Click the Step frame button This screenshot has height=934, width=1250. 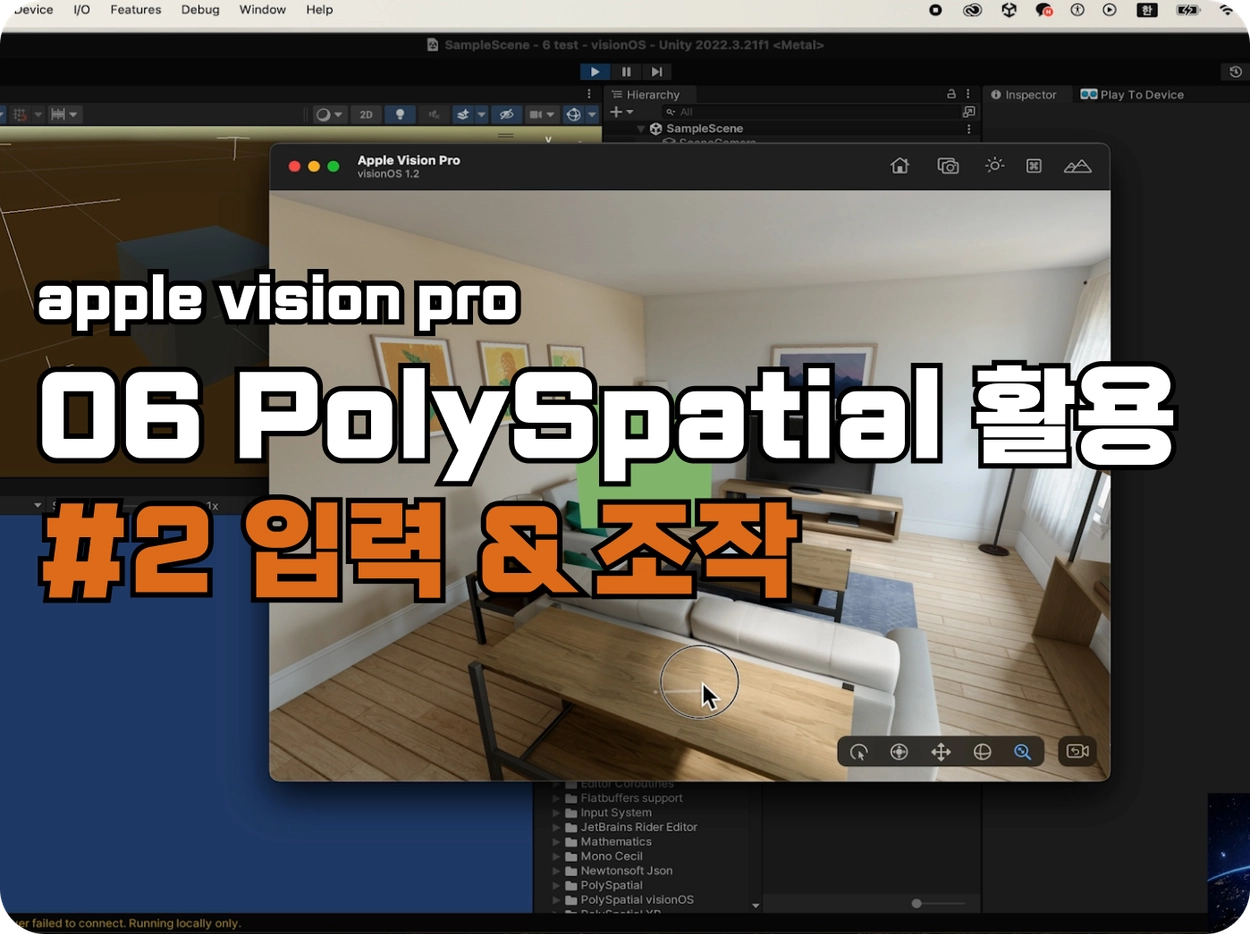[x=656, y=72]
